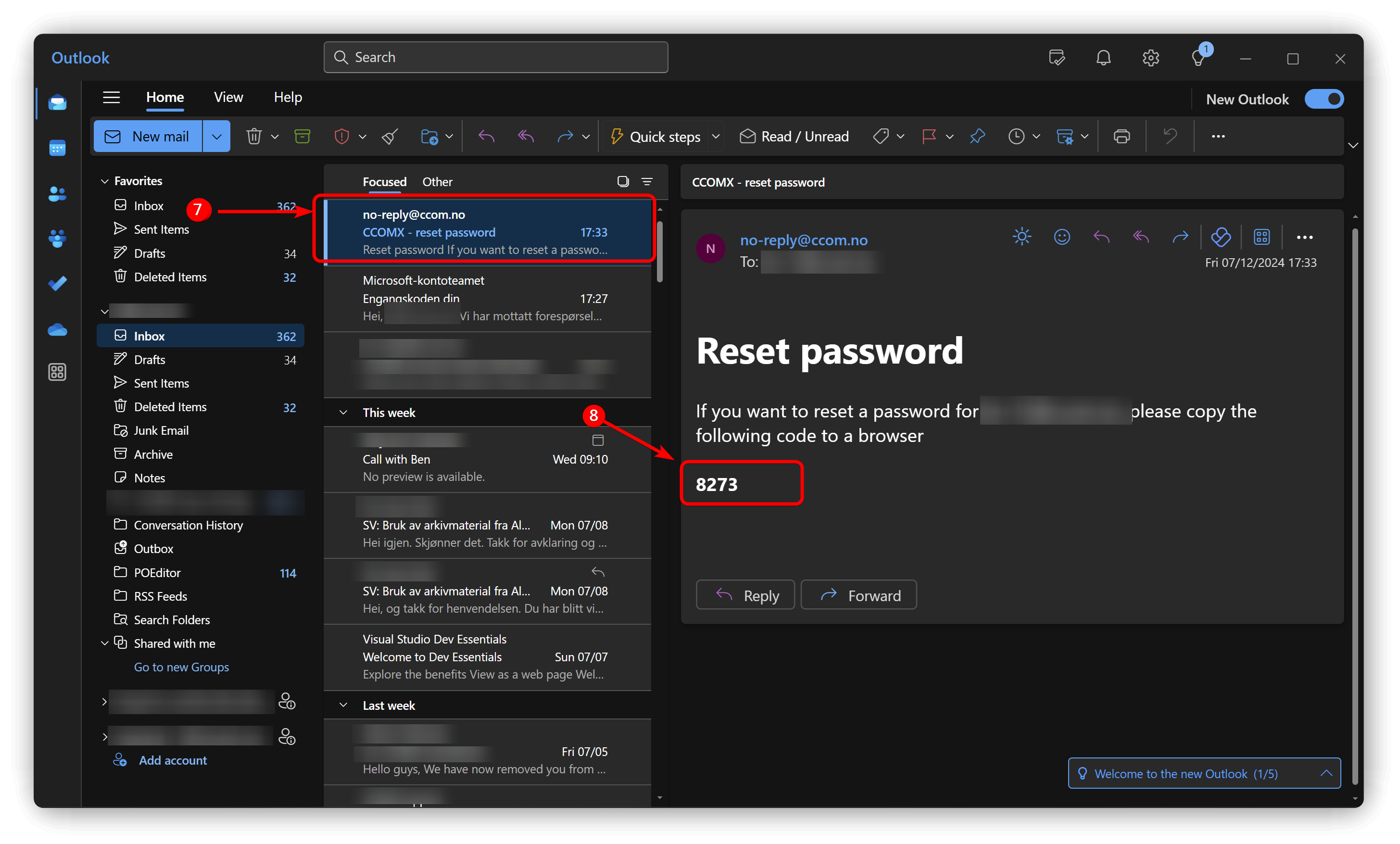Switch to the View ribbon tab
The height and width of the screenshot is (844, 1400).
coord(228,97)
